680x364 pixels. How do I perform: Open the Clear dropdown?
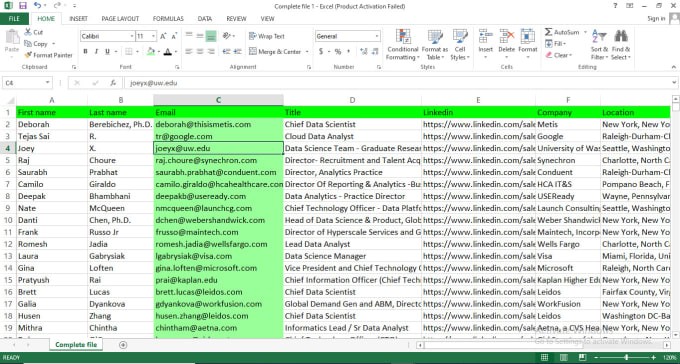pos(559,55)
